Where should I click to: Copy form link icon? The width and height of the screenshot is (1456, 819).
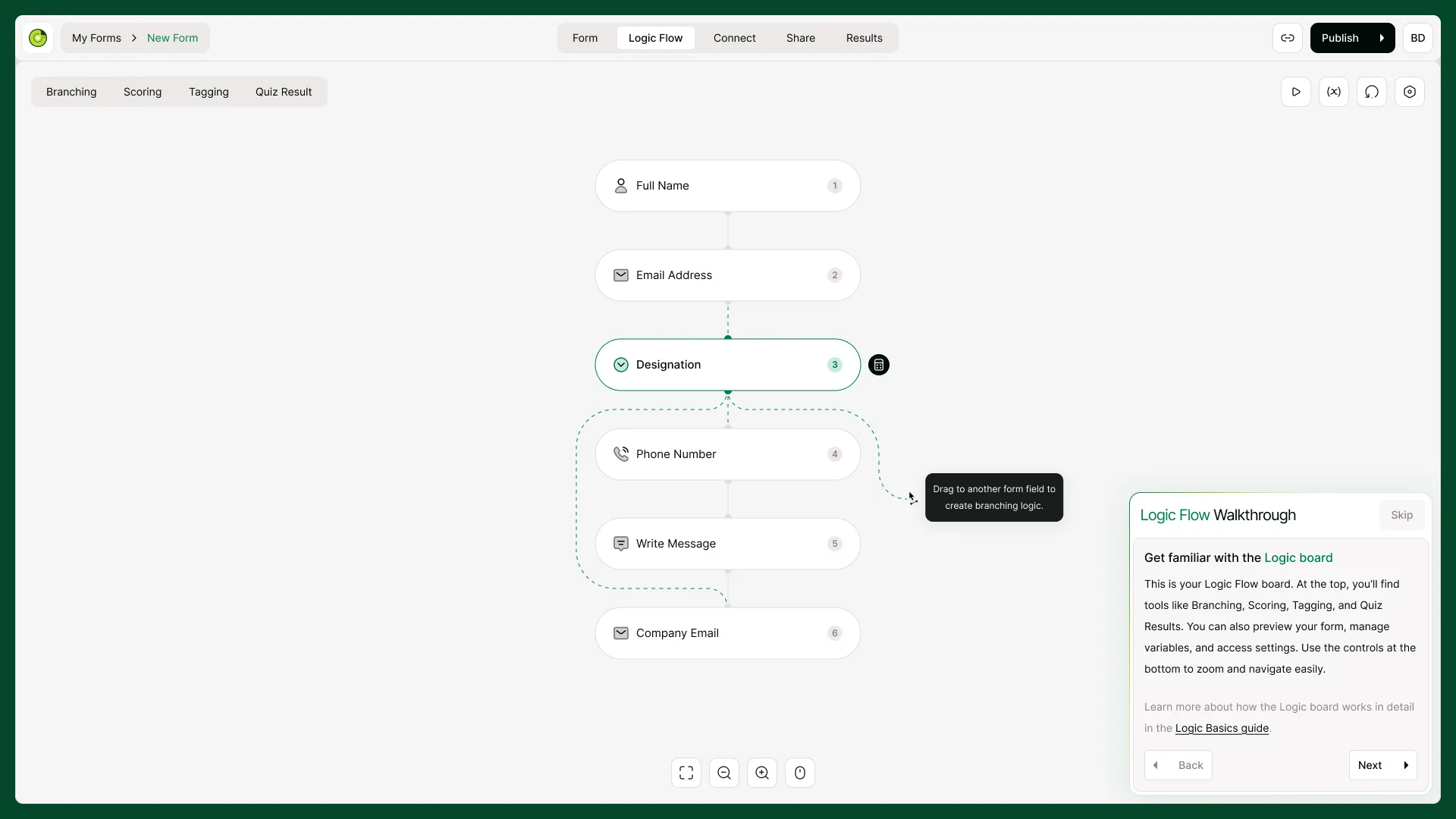1288,38
